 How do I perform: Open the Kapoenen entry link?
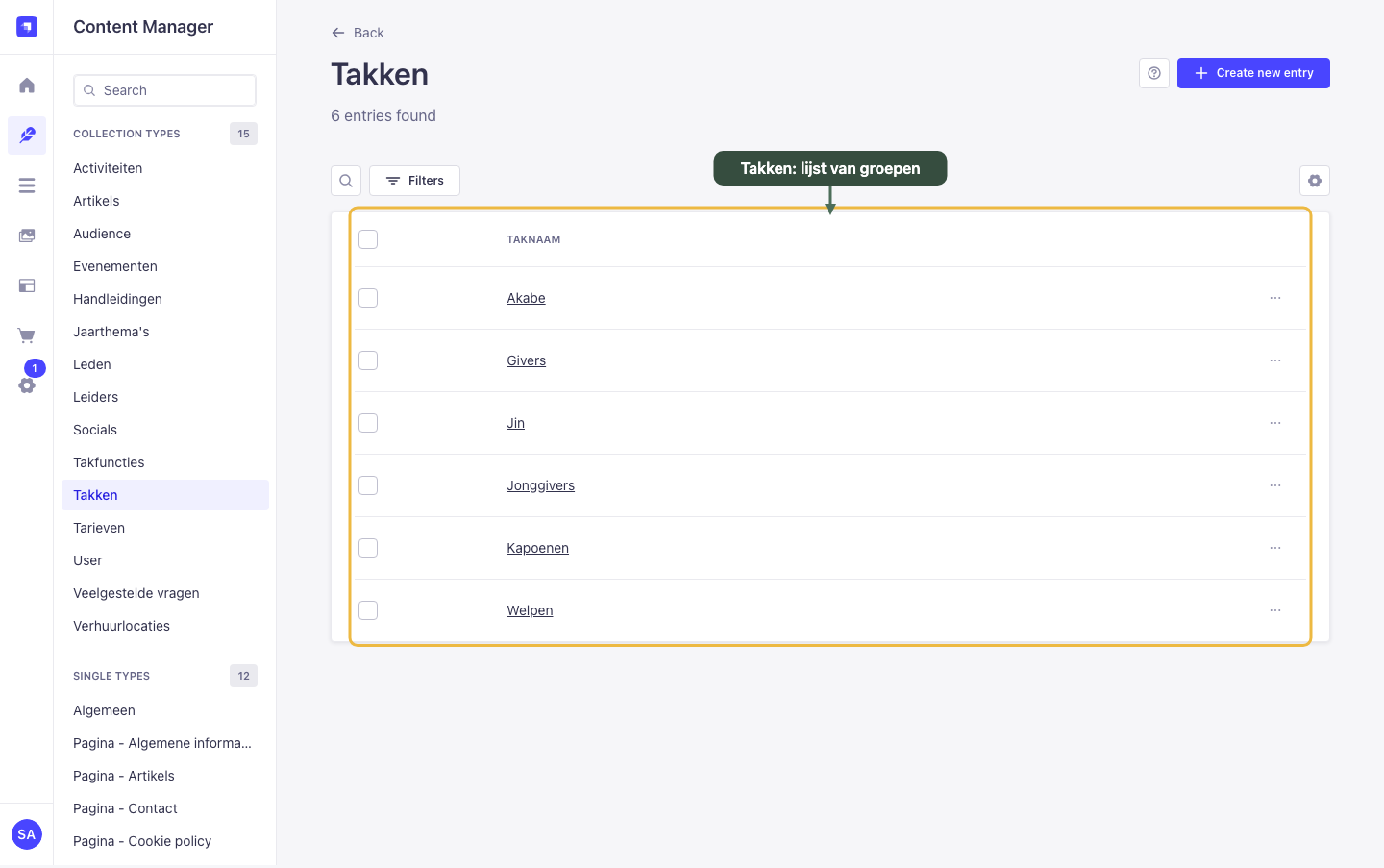[x=537, y=548]
